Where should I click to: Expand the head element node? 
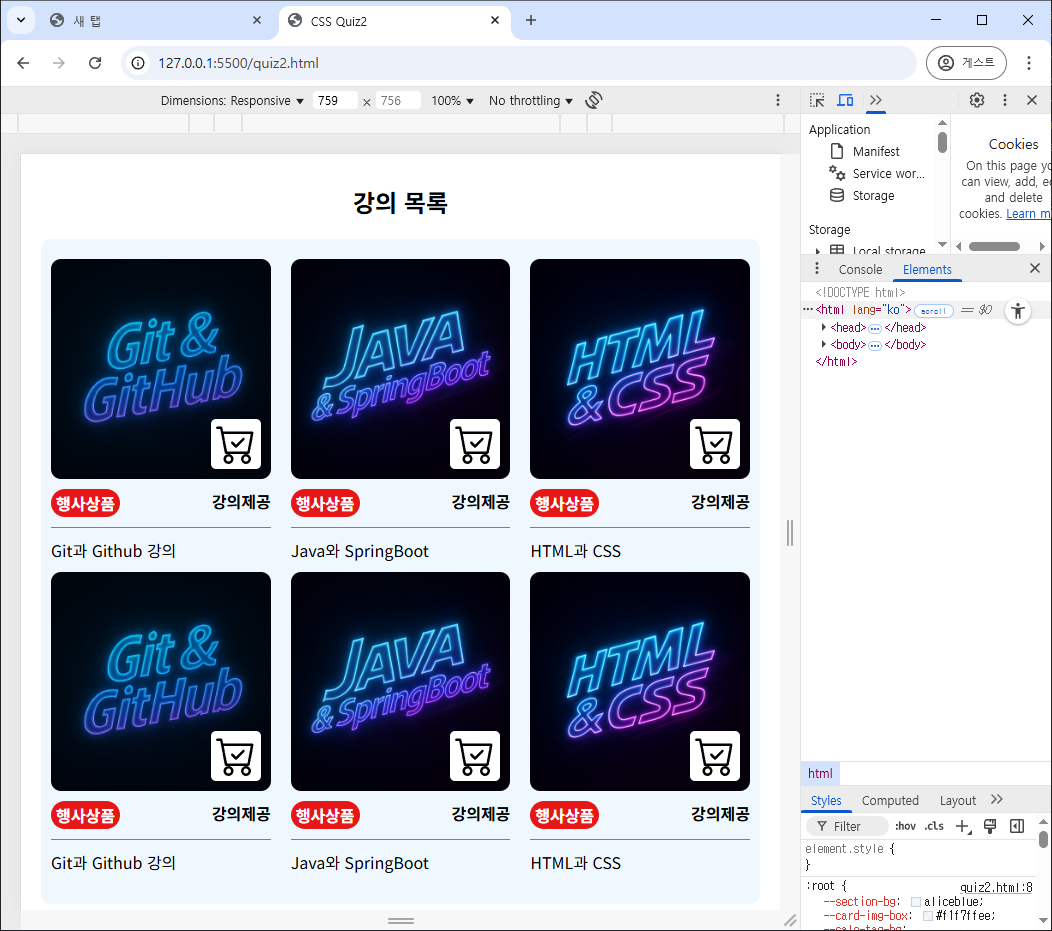click(x=824, y=327)
